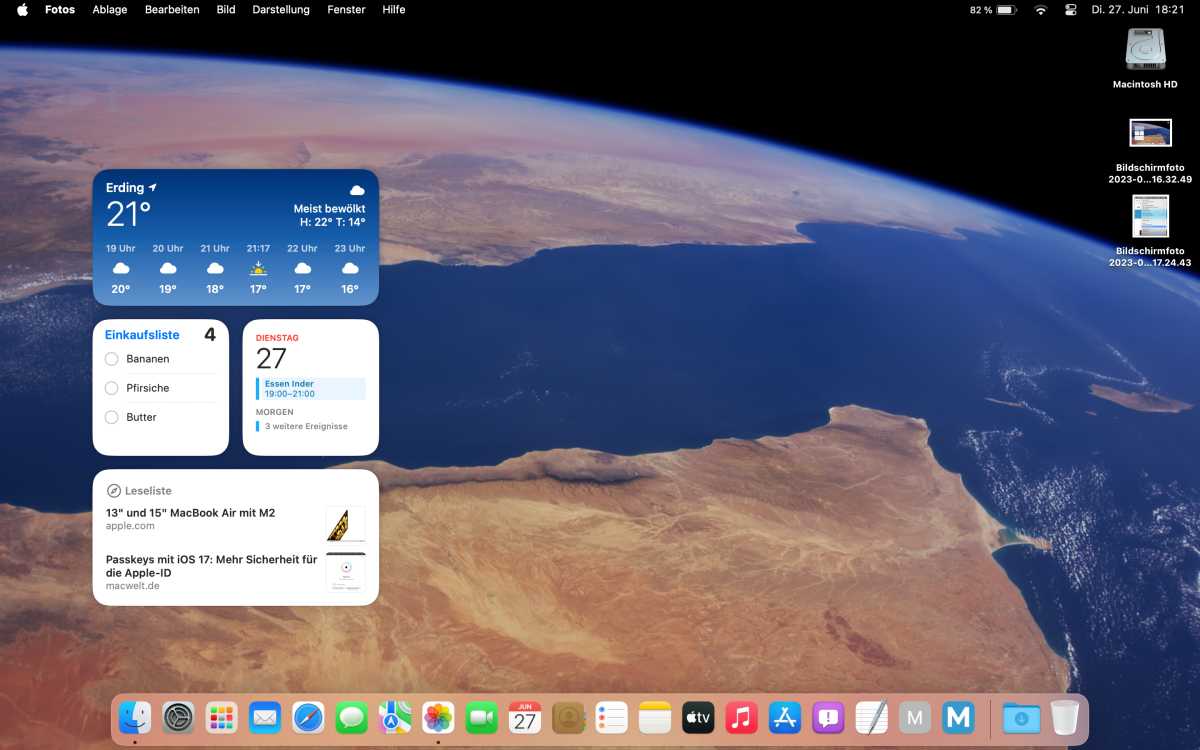Viewport: 1200px width, 750px height.
Task: Open Control Center in the menu bar
Action: [x=1071, y=10]
